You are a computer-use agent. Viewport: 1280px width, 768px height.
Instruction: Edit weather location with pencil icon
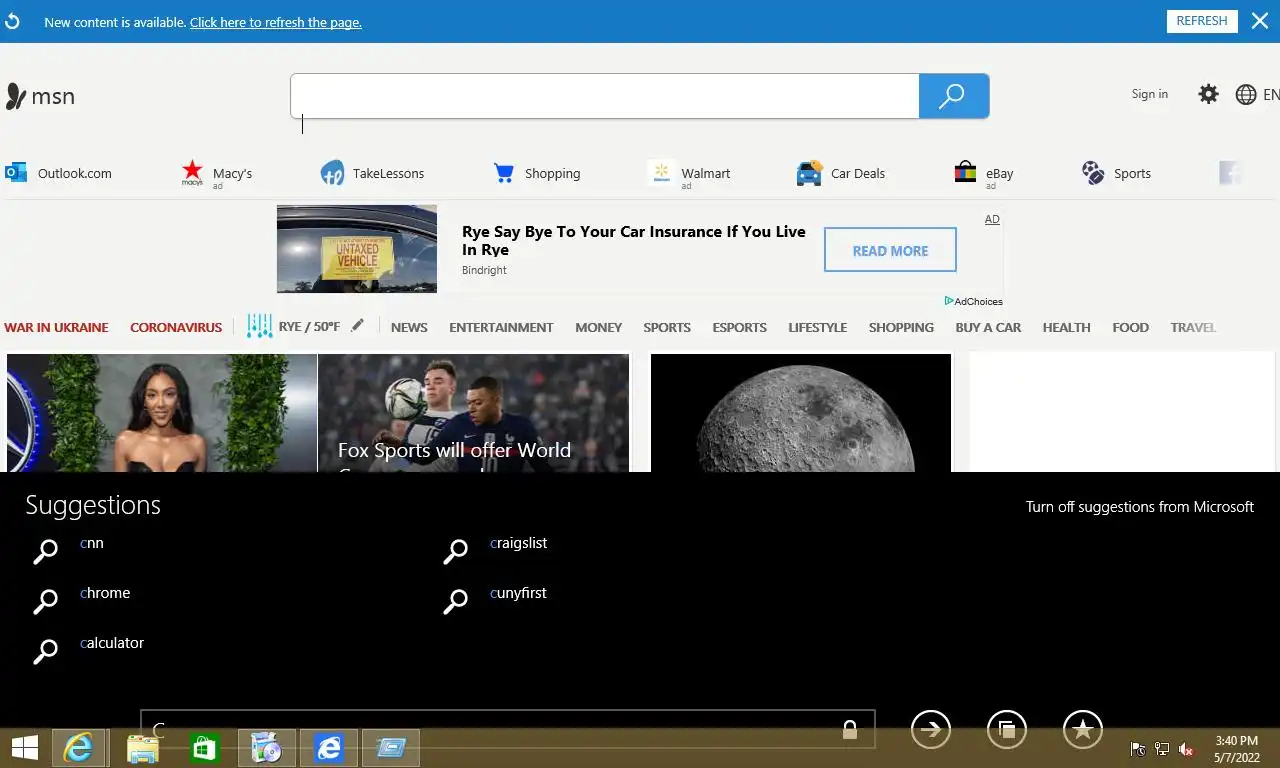[357, 325]
